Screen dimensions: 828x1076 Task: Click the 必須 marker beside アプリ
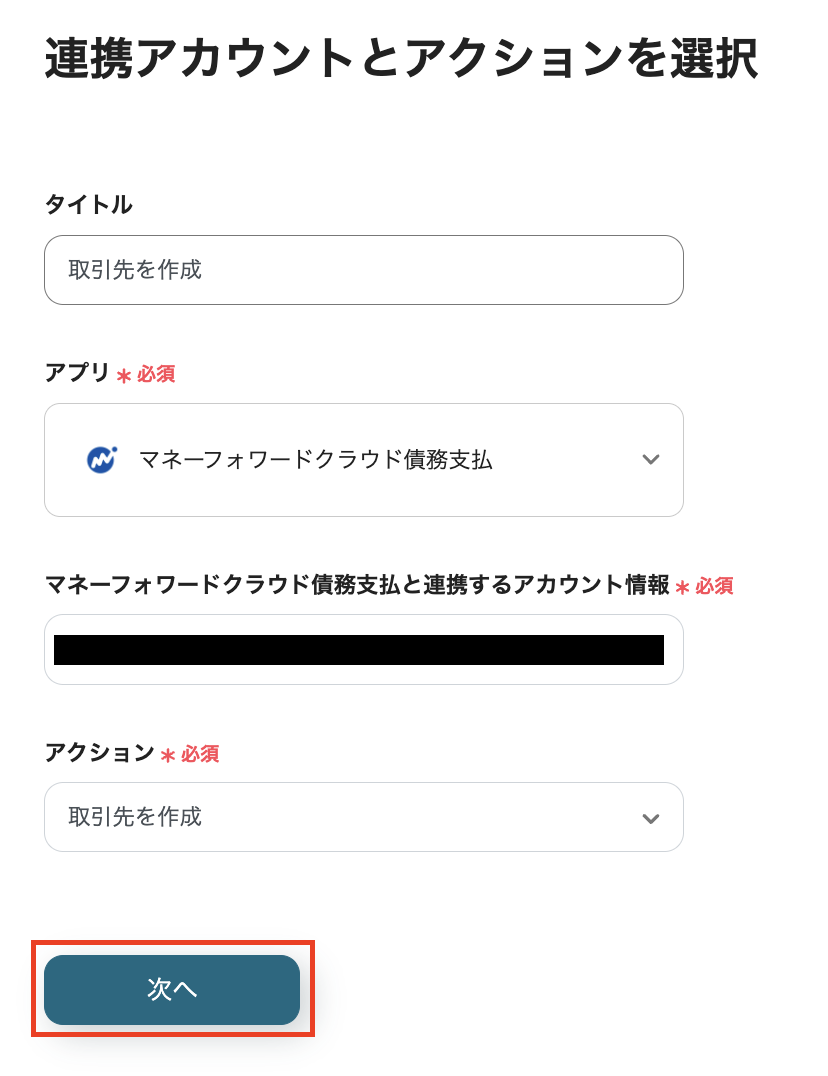point(156,374)
